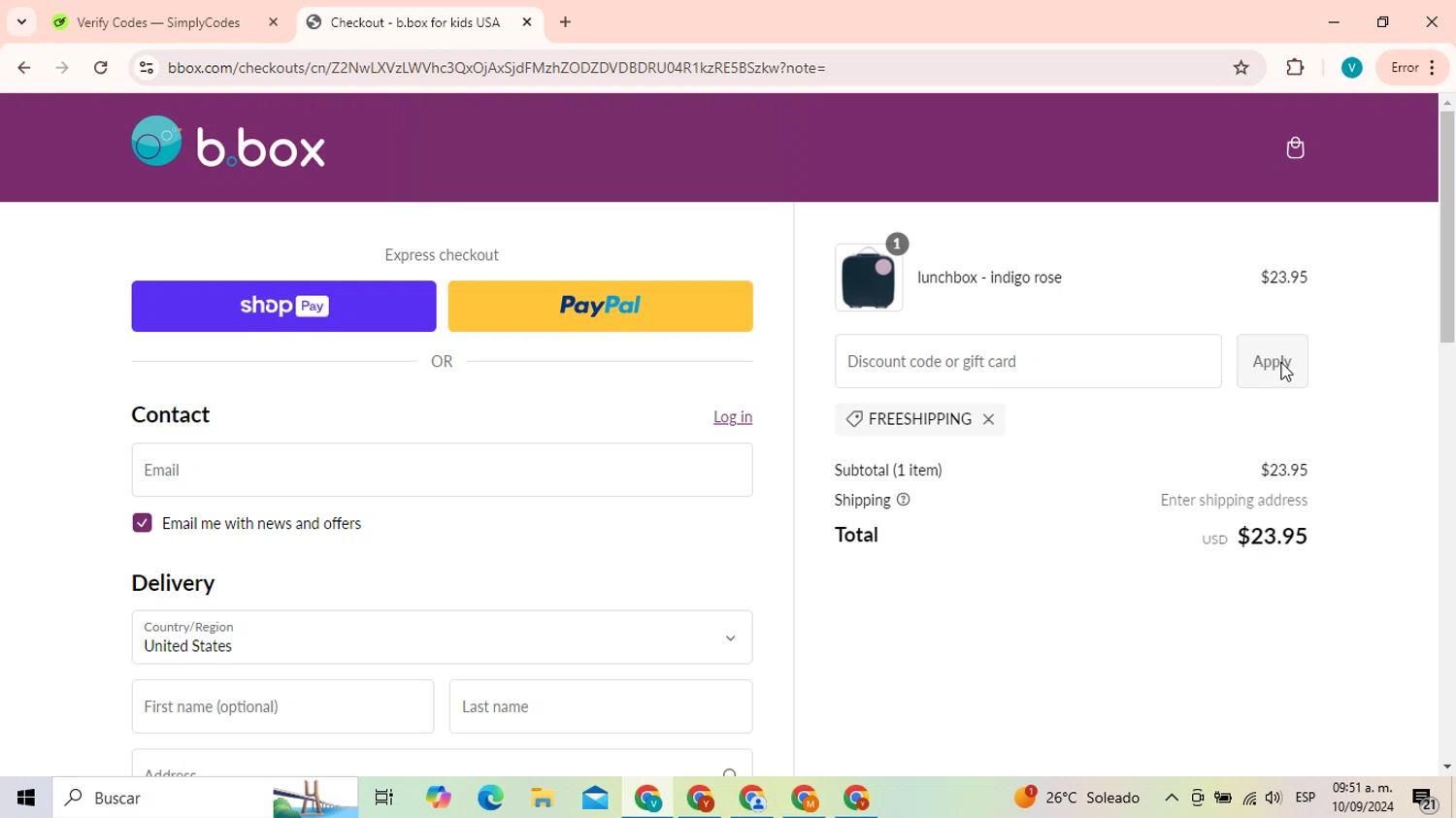Viewport: 1456px width, 818px height.
Task: Launch Copilot from taskbar
Action: (438, 798)
